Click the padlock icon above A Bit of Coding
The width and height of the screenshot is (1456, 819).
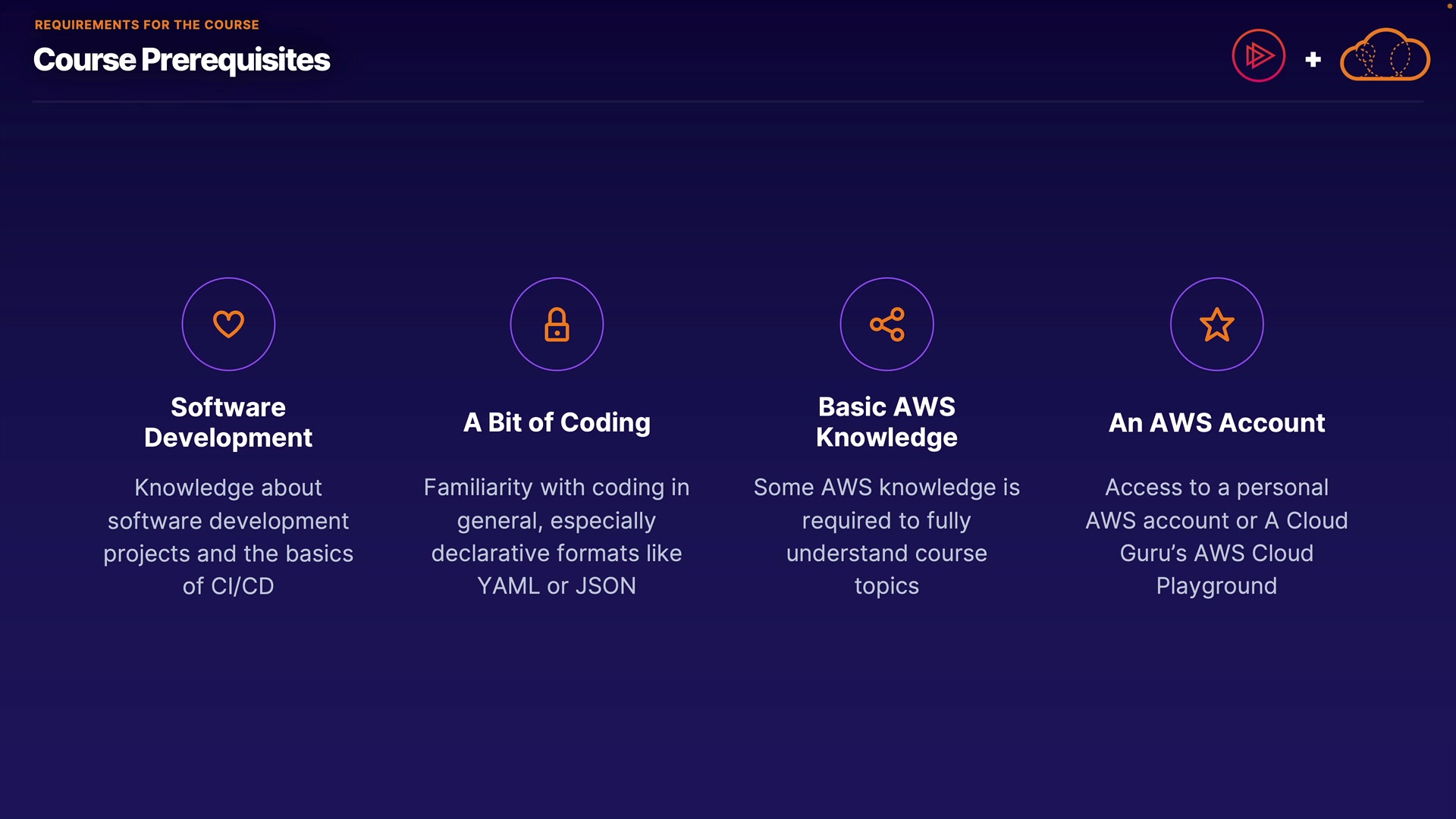click(x=557, y=324)
